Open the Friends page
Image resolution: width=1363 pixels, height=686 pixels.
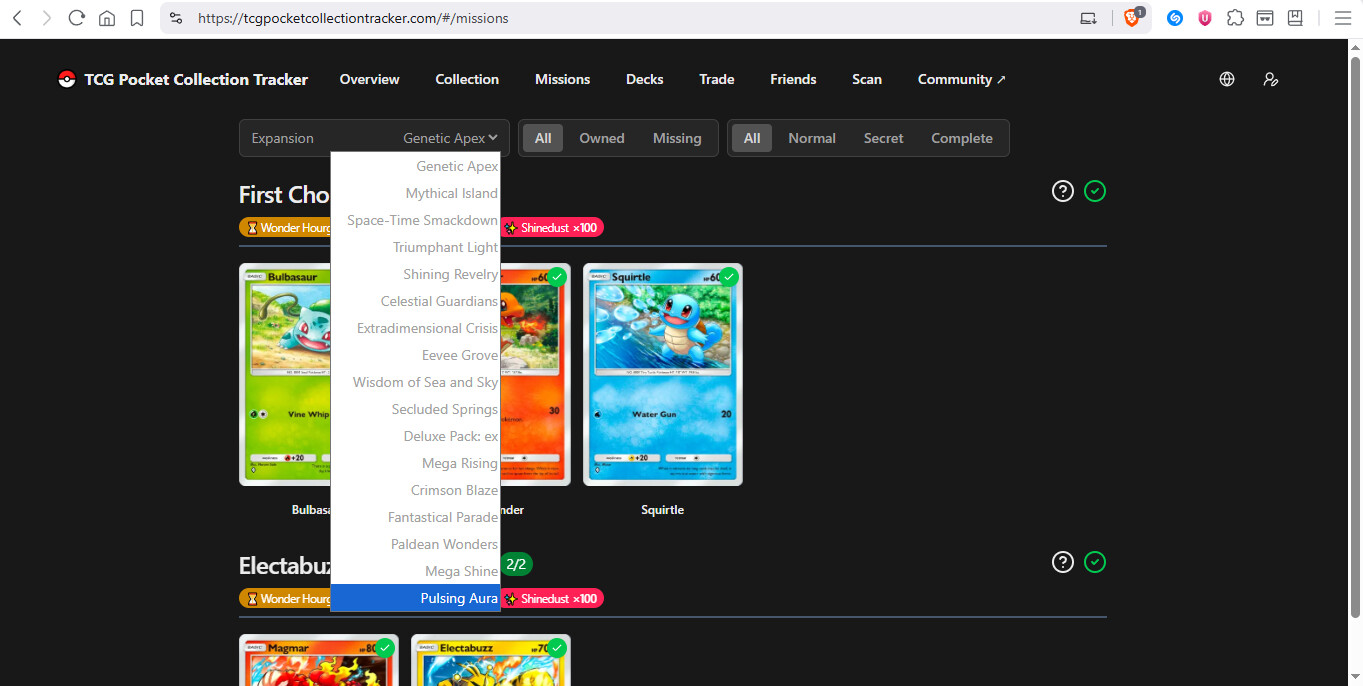coord(793,79)
